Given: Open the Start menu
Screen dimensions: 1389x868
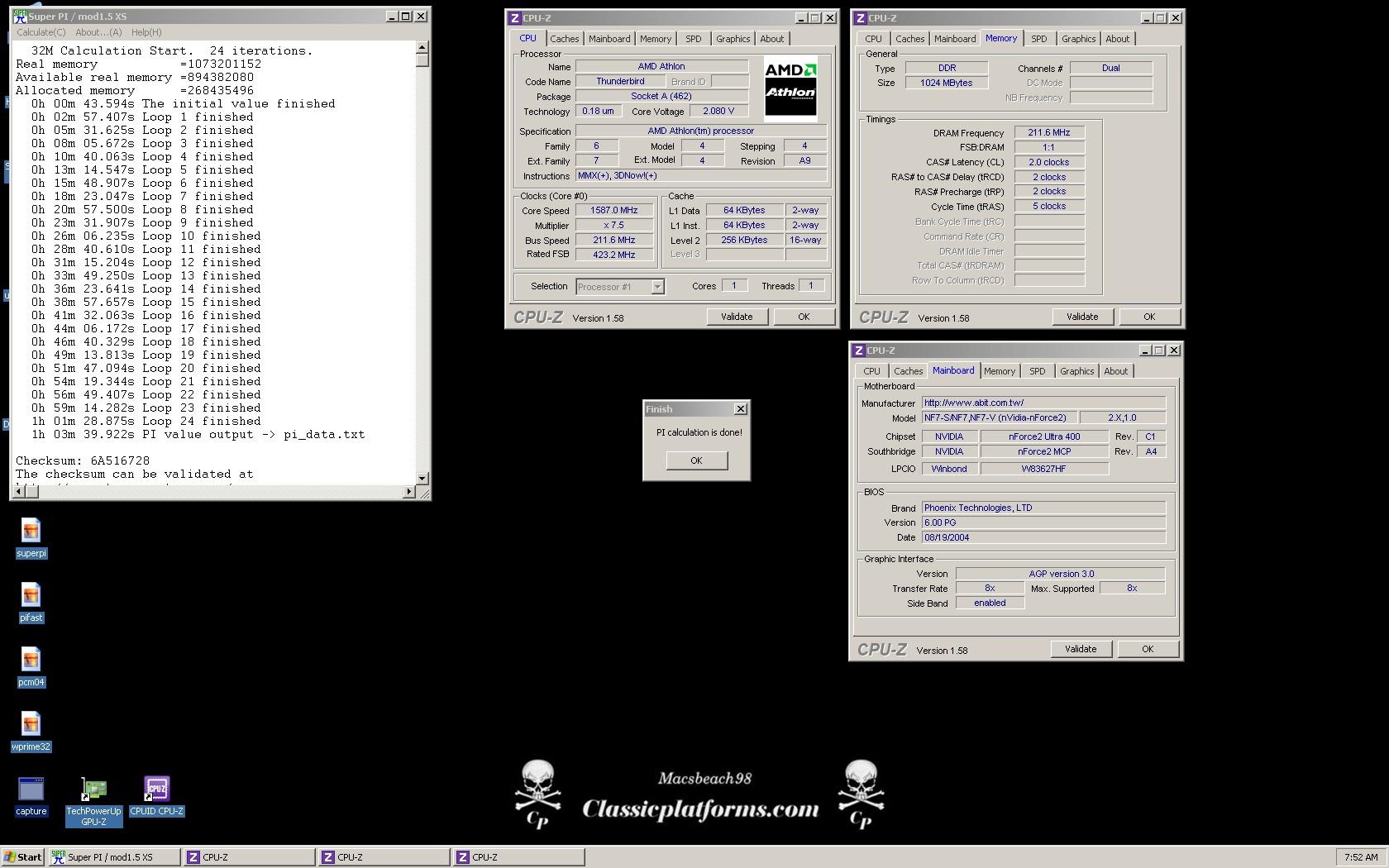Looking at the screenshot, I should coord(23,857).
